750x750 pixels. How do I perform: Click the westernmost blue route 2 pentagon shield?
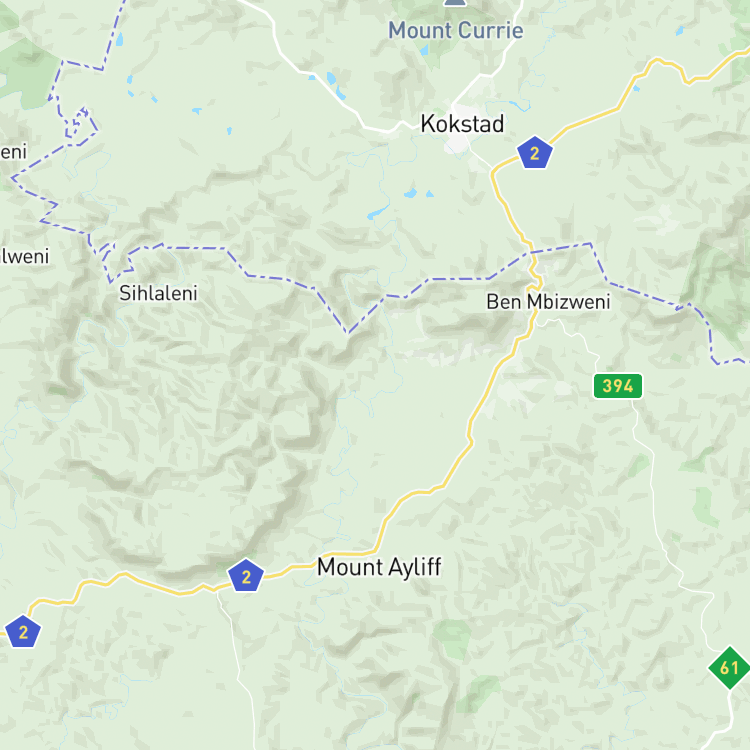coord(22,631)
